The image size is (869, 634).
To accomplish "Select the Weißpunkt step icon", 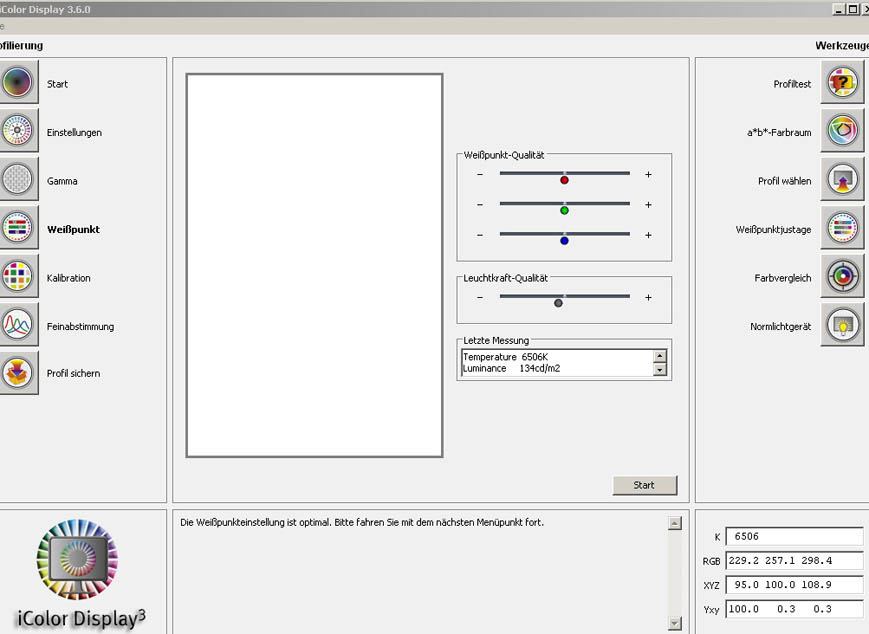I will (x=18, y=229).
